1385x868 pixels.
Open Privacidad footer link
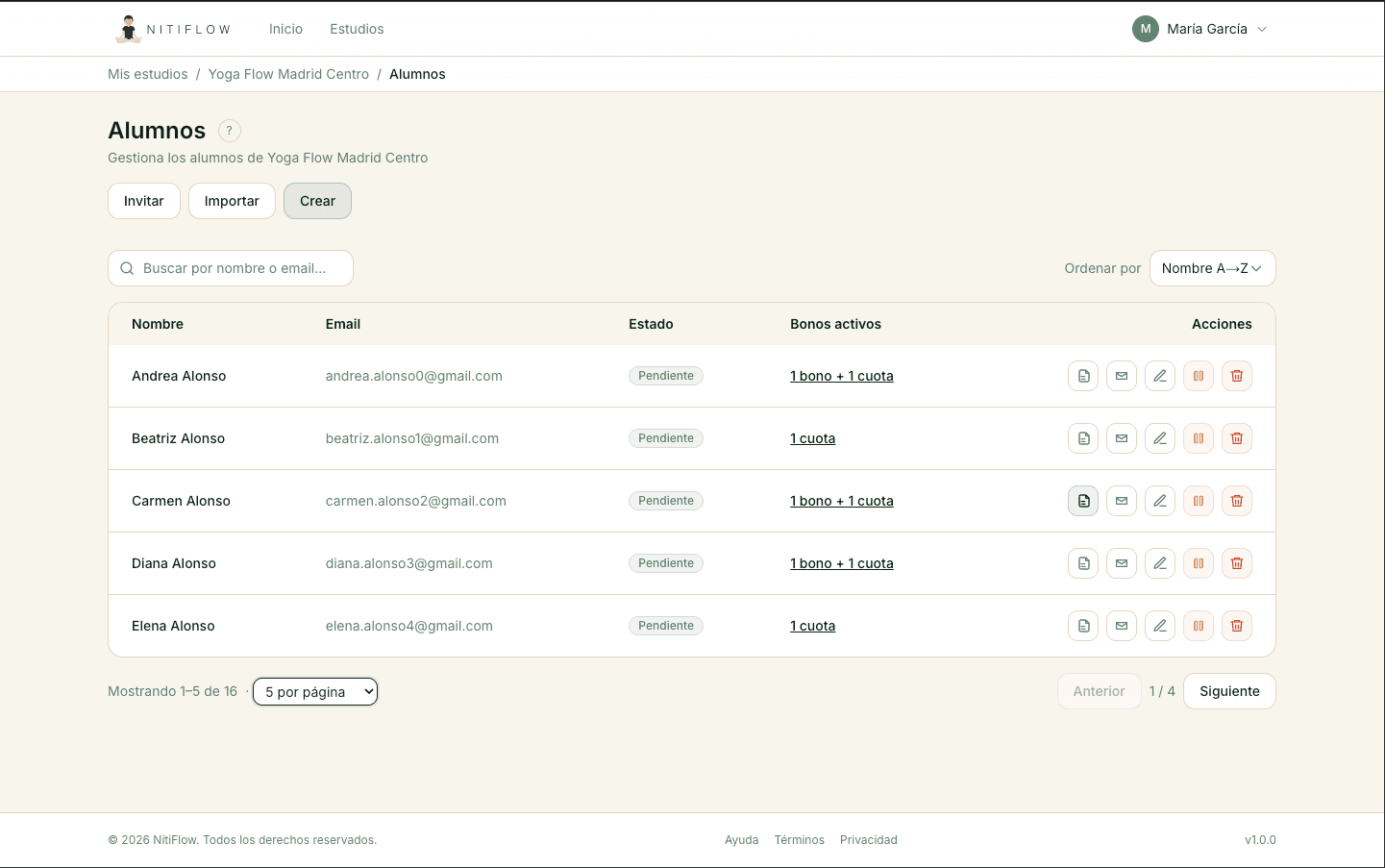point(869,840)
